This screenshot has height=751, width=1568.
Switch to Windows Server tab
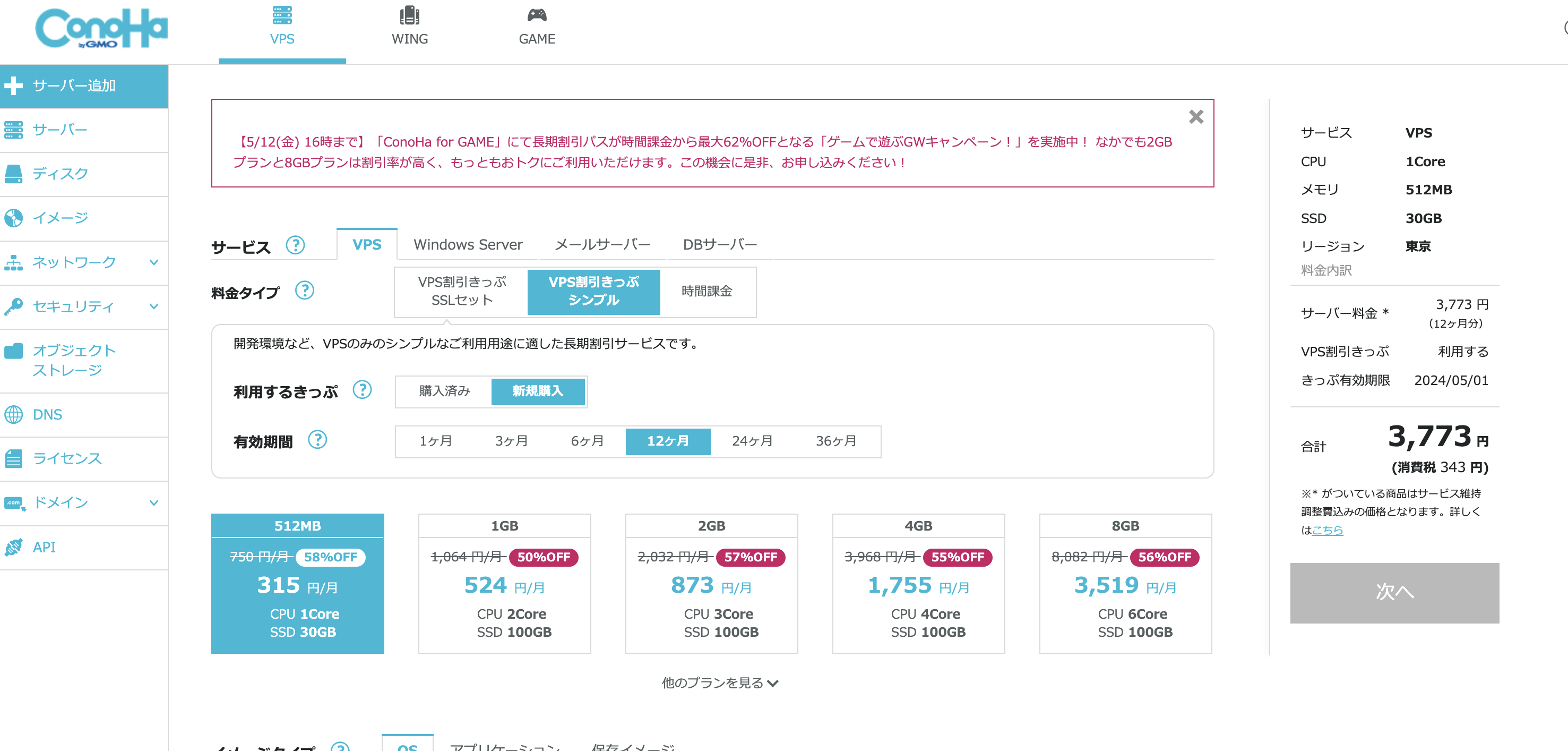tap(468, 245)
